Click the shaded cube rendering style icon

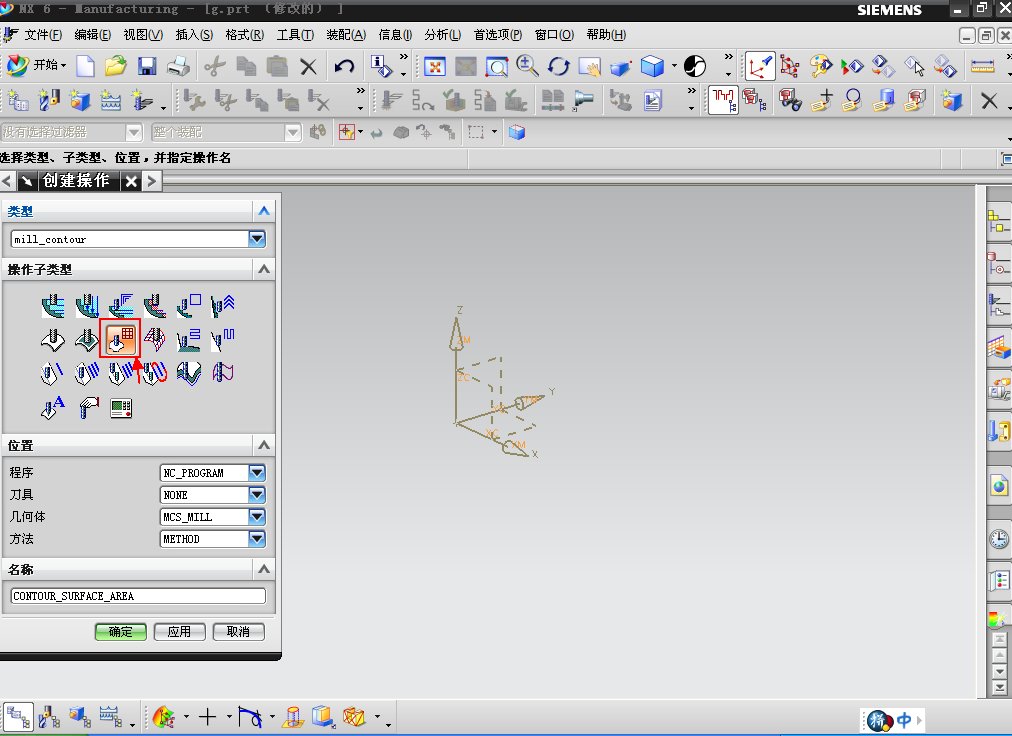coord(653,66)
